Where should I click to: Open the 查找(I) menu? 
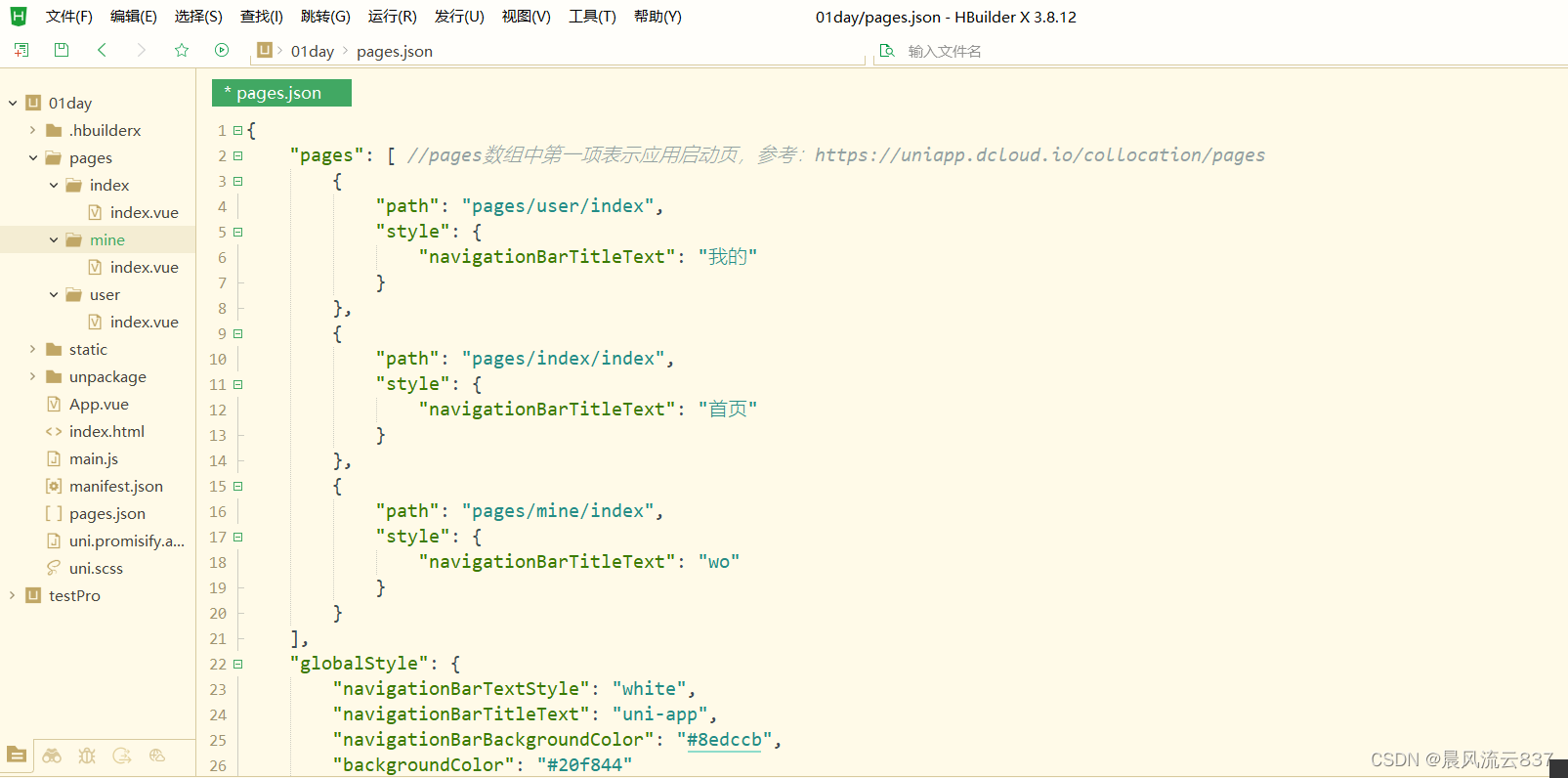262,17
